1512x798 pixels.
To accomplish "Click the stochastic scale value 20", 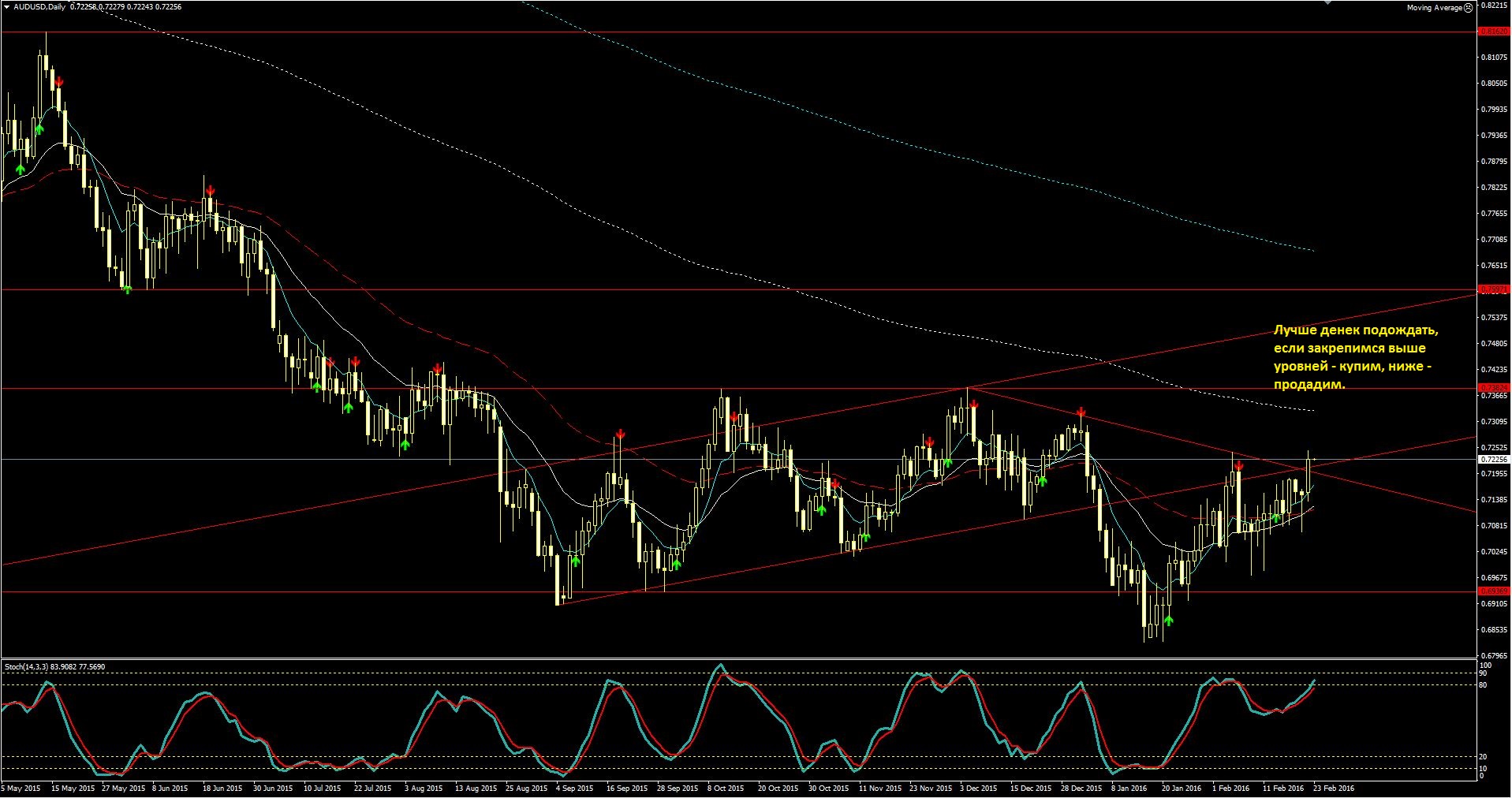I will coord(1483,757).
